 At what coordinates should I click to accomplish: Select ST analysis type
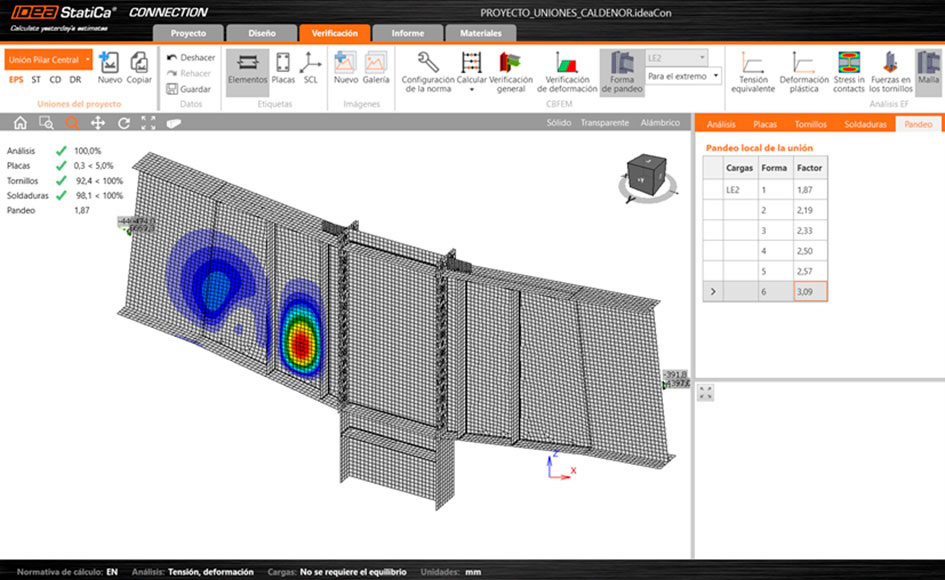tap(36, 80)
